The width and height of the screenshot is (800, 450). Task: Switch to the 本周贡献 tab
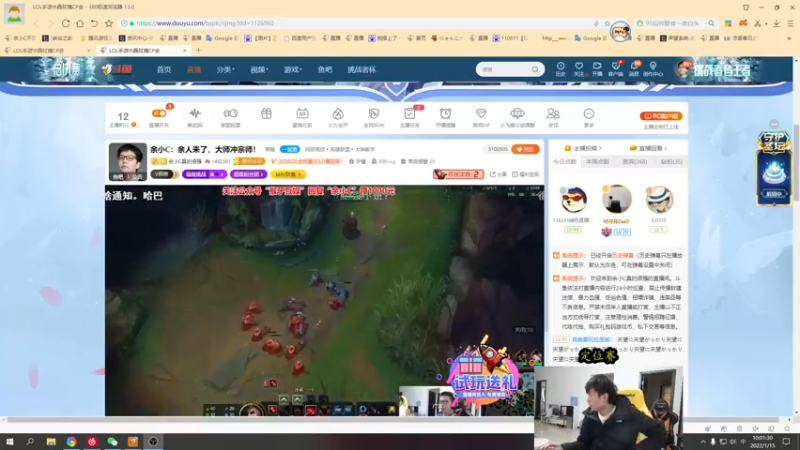pos(597,161)
